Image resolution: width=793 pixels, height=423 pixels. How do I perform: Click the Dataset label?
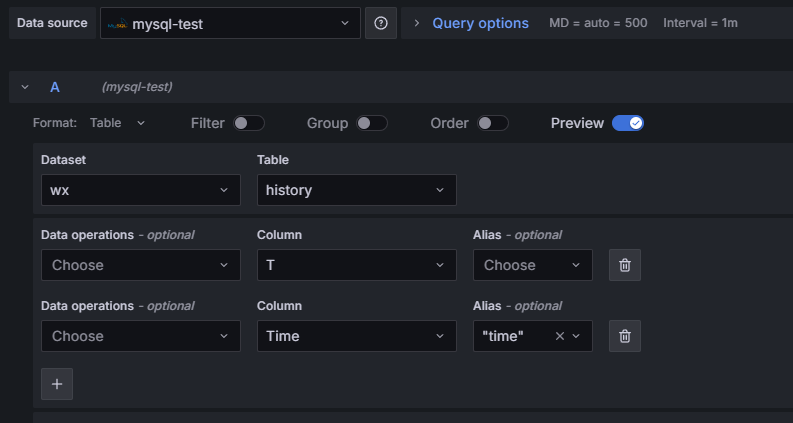point(63,160)
